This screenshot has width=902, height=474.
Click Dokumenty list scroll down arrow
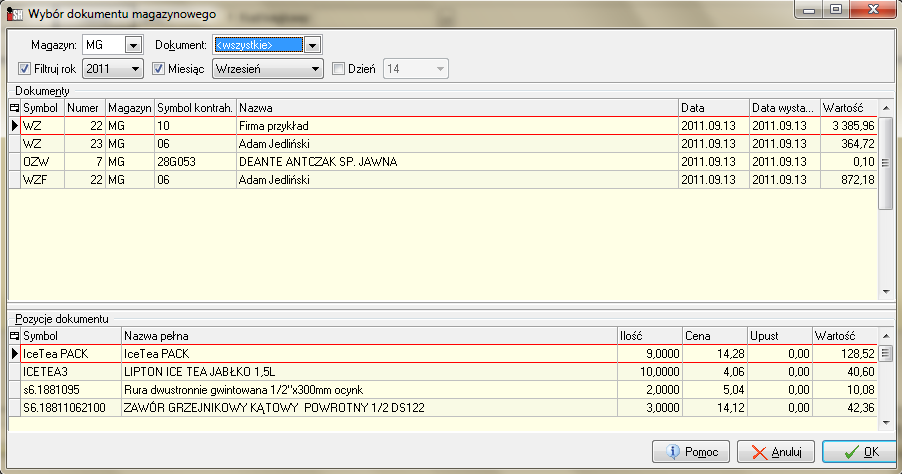[886, 292]
